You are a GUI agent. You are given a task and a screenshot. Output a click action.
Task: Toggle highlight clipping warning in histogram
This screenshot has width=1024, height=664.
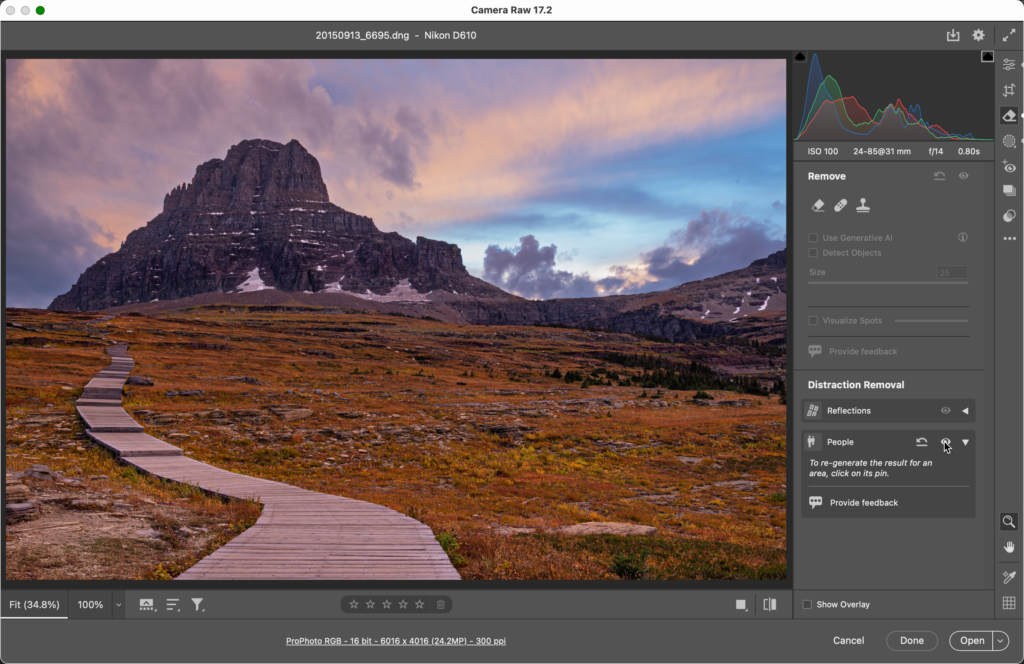987,57
